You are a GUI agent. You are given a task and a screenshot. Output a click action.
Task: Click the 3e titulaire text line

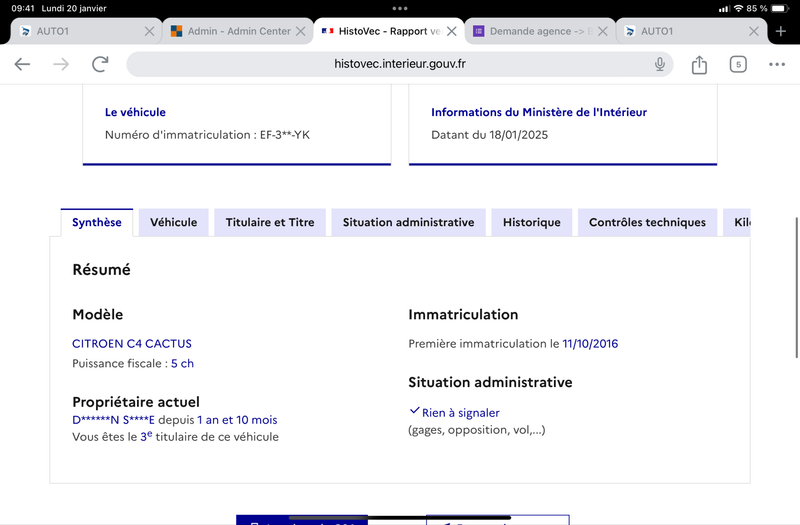coord(176,437)
